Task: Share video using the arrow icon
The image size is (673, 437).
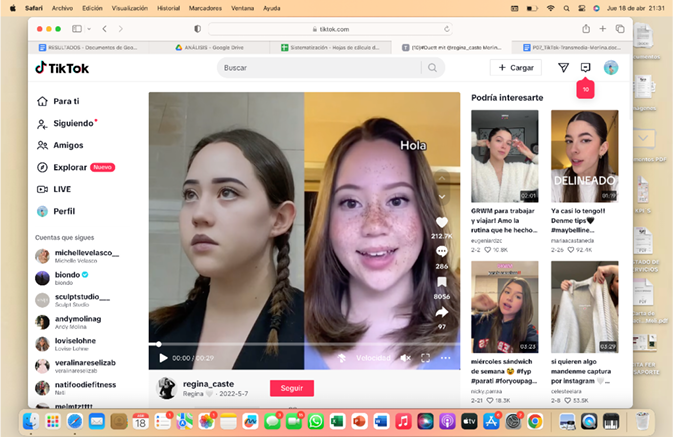Action: point(441,312)
